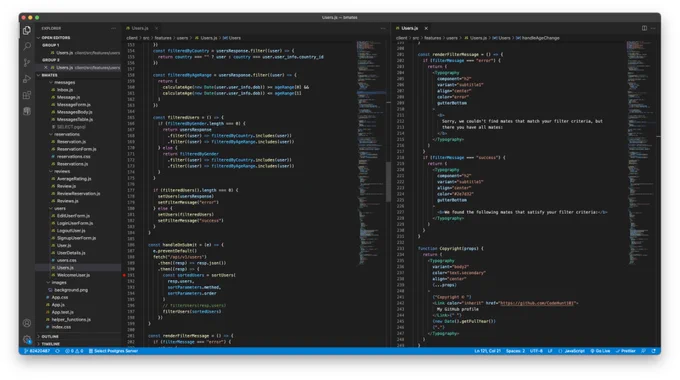Open the GitHub link on line 242
This screenshot has height=380, width=680.
pos(537,303)
